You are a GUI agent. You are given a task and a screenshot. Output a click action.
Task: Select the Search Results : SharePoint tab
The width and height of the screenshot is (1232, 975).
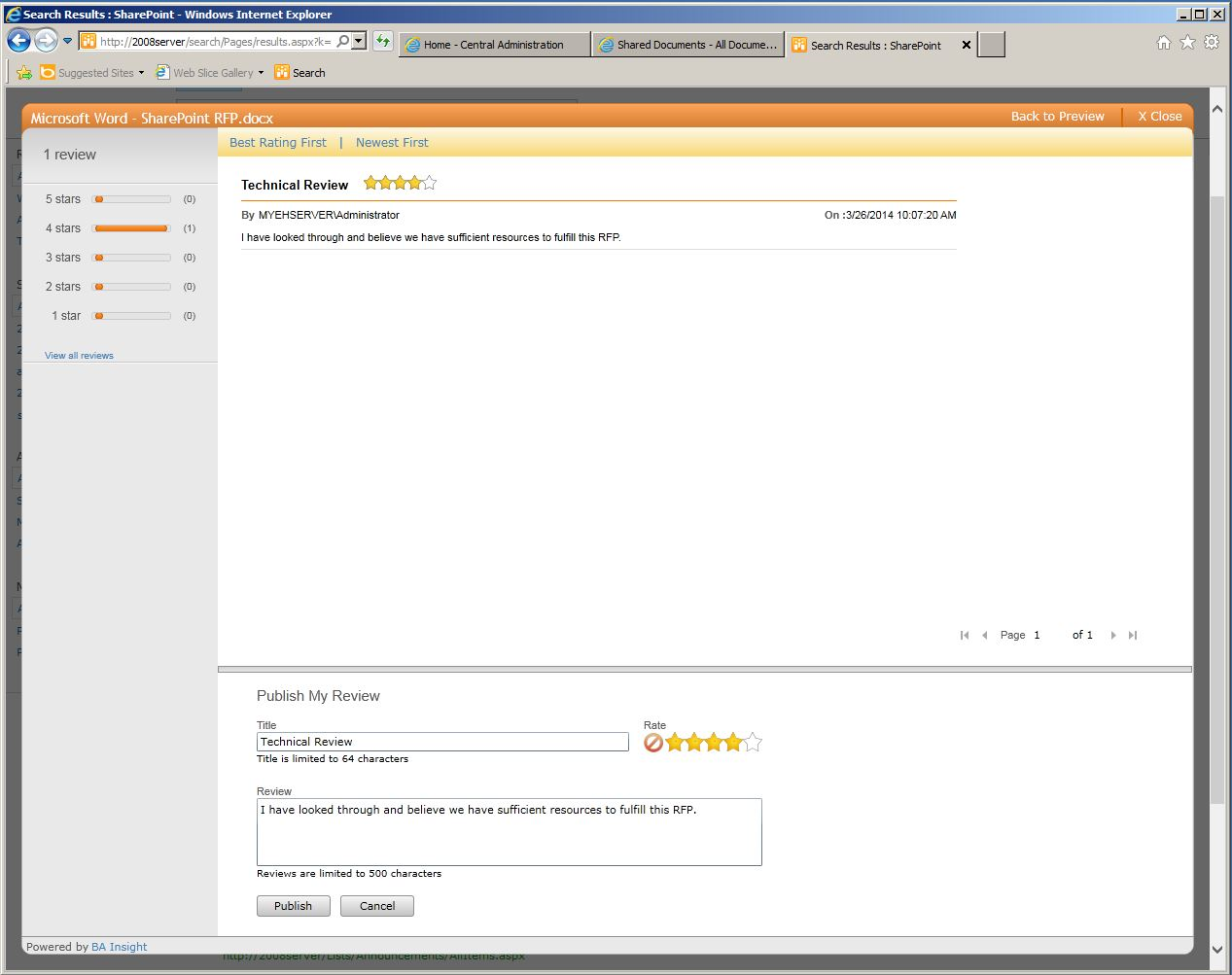coord(875,45)
